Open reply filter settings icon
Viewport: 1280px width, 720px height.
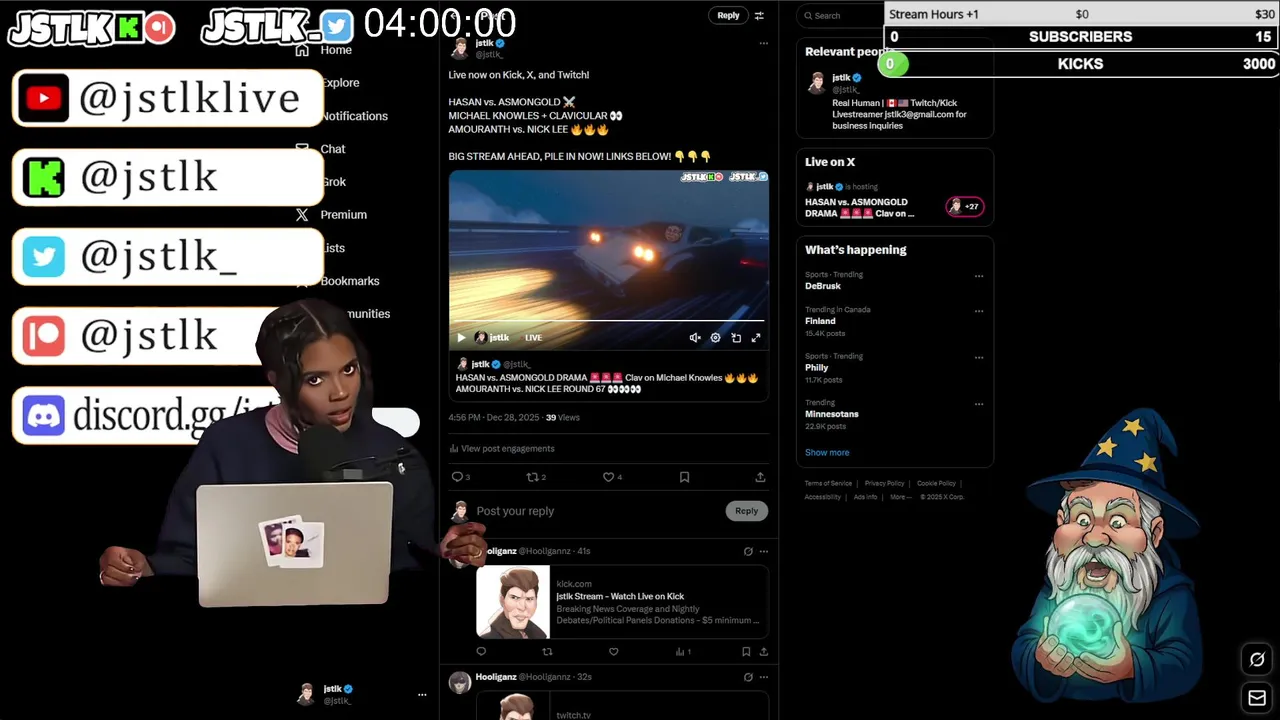click(x=759, y=15)
